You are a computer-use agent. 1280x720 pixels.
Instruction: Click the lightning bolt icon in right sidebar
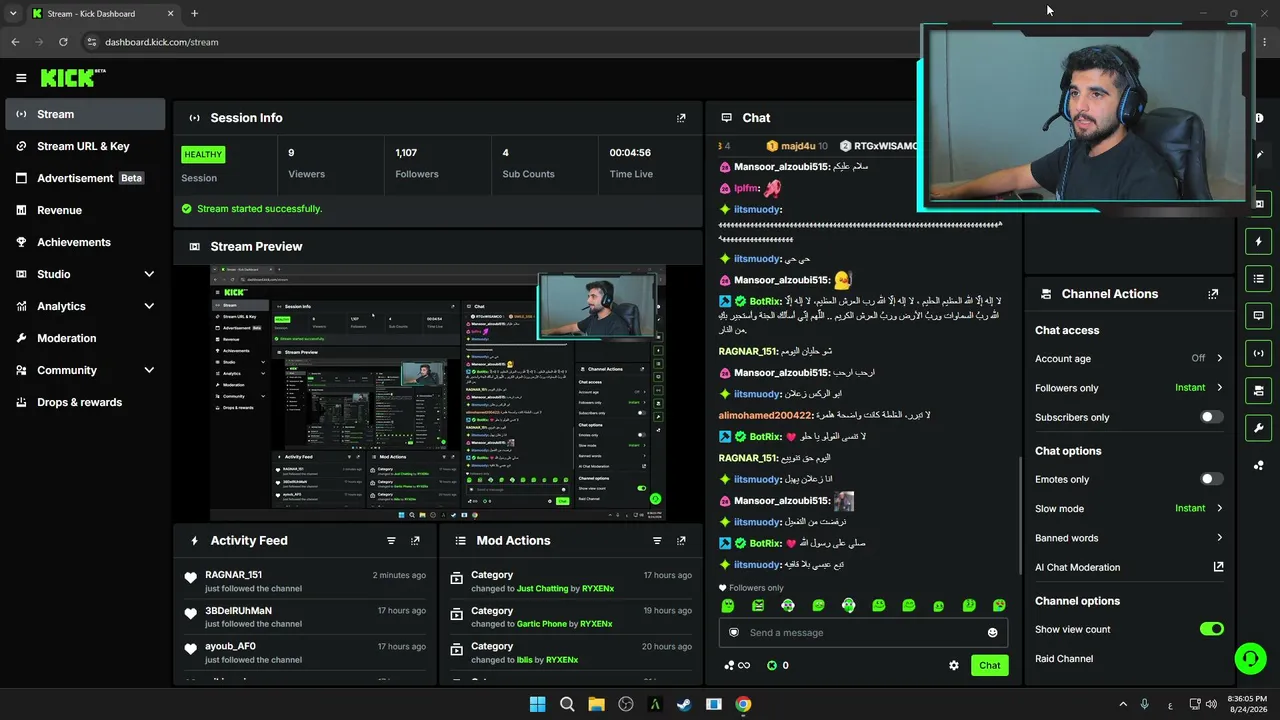[x=1259, y=241]
